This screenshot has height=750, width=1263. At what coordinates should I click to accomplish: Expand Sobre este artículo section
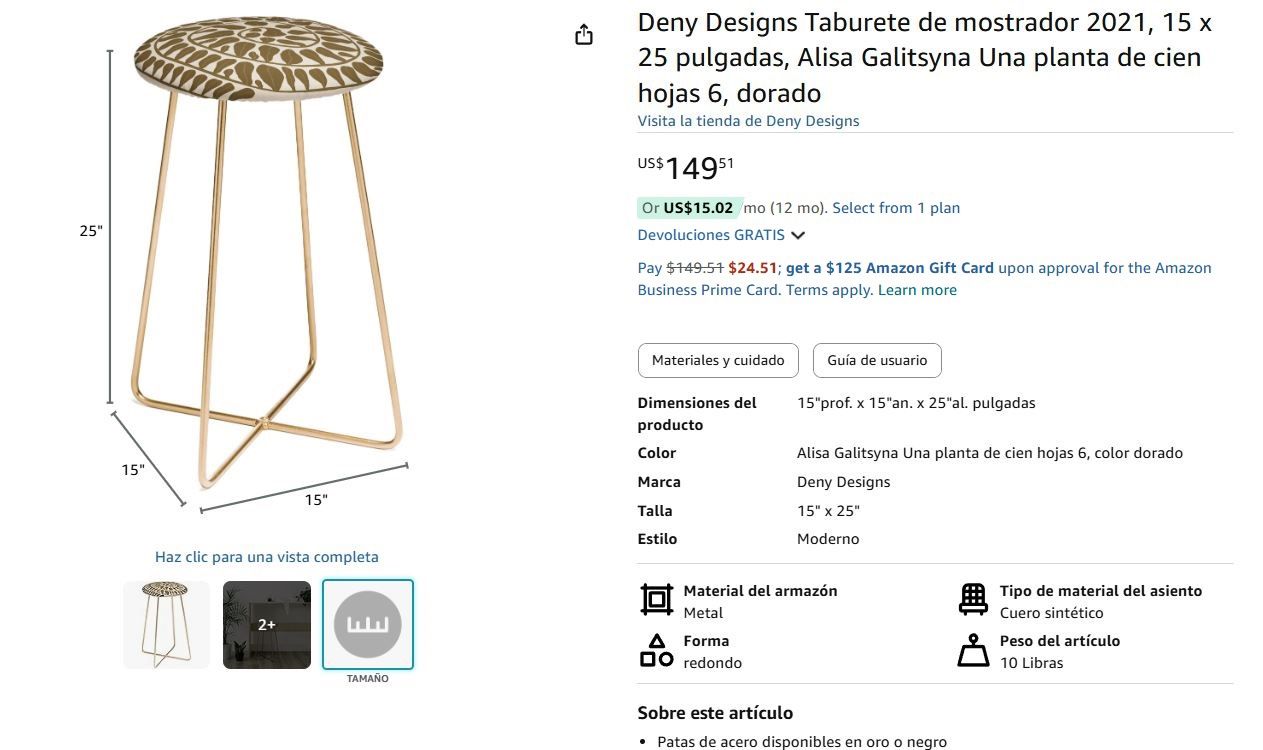click(x=714, y=713)
